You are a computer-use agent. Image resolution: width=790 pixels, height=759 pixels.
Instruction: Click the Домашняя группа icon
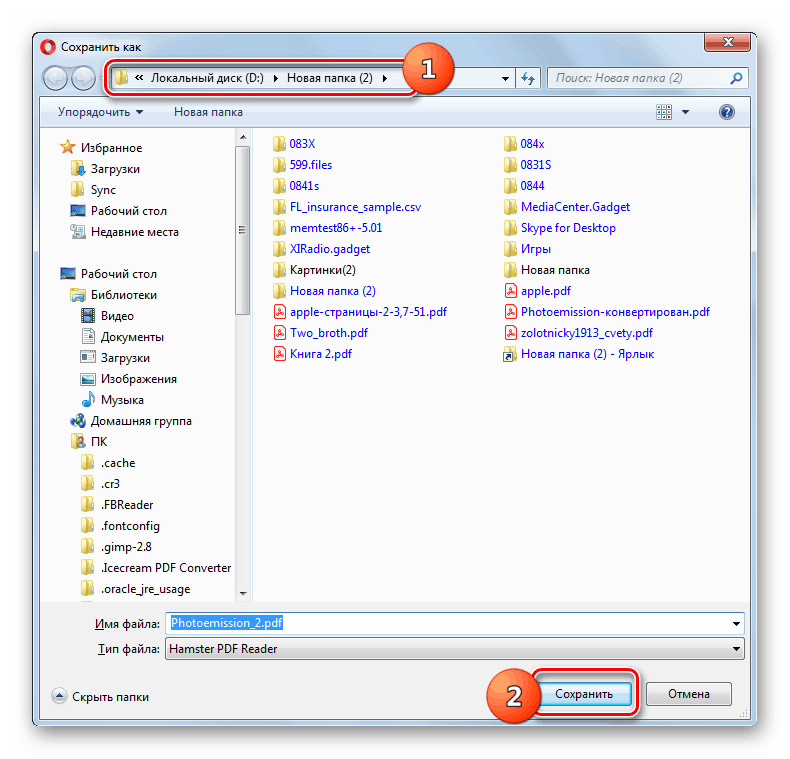coord(78,421)
